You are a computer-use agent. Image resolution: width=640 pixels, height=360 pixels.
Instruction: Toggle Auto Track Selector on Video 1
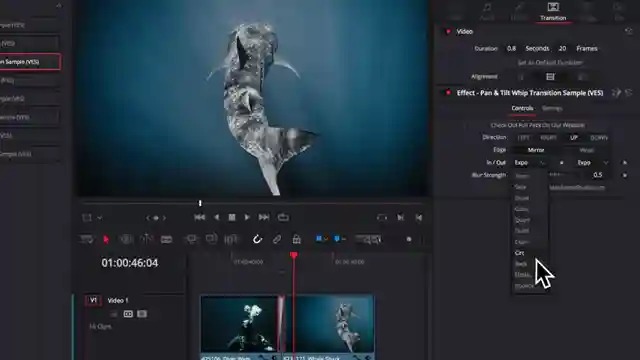tap(128, 314)
